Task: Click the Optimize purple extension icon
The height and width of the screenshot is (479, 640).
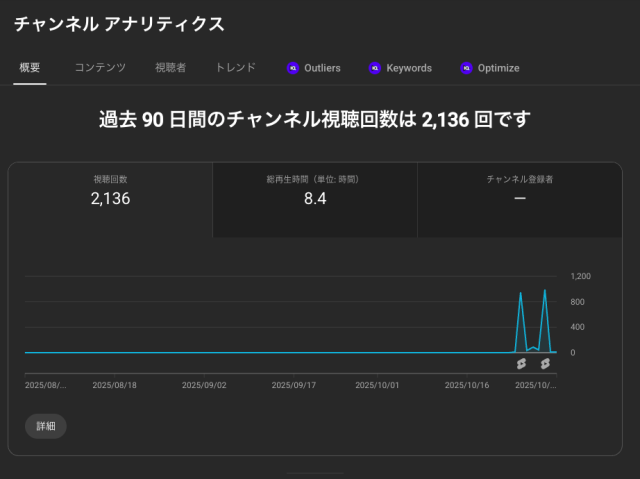Action: (x=466, y=68)
